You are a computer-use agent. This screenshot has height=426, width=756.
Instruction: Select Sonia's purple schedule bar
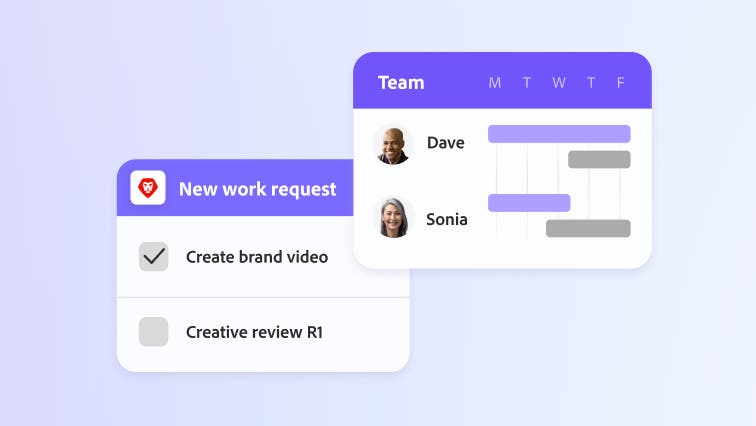[x=528, y=203]
